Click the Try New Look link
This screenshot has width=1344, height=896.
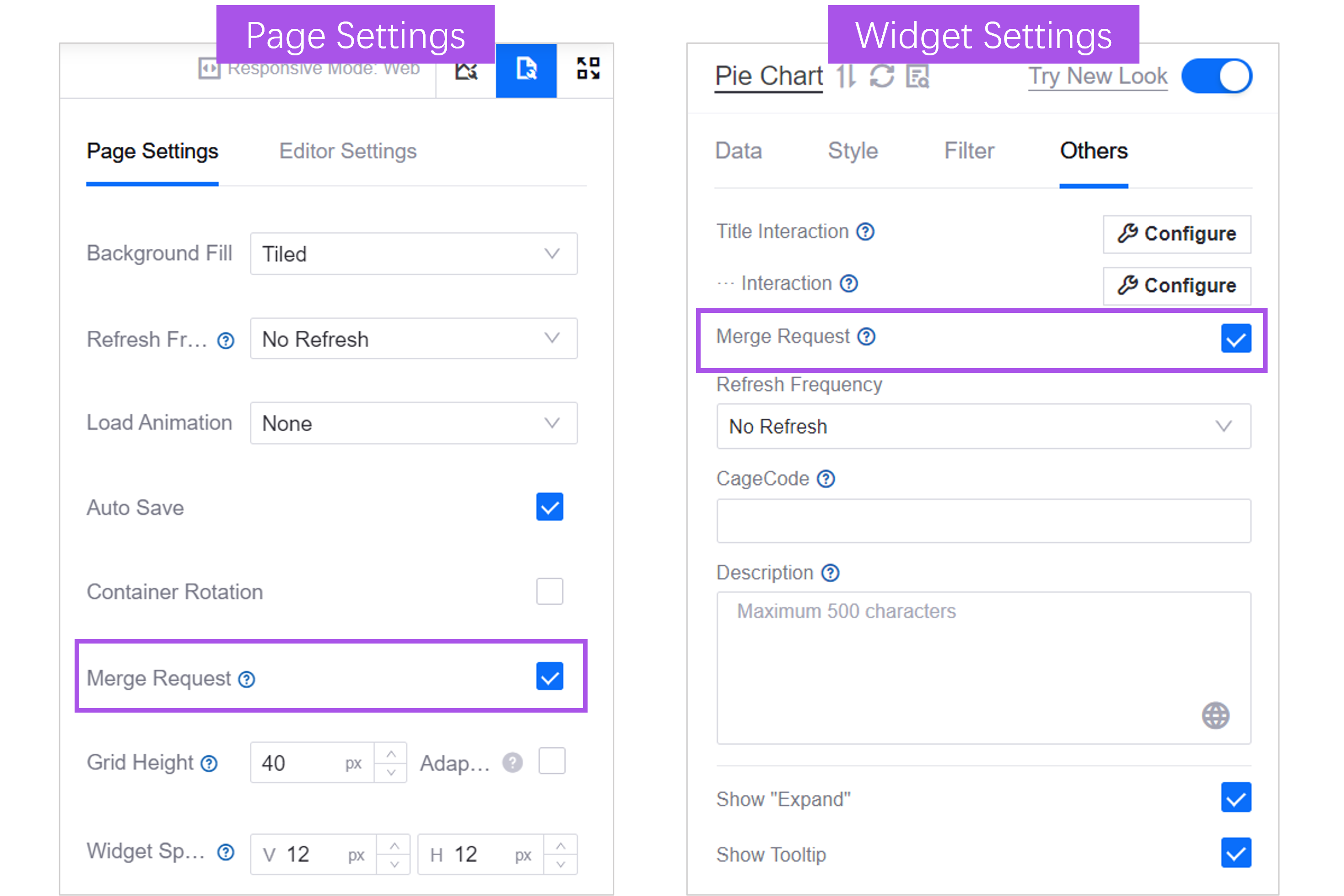pyautogui.click(x=1098, y=76)
